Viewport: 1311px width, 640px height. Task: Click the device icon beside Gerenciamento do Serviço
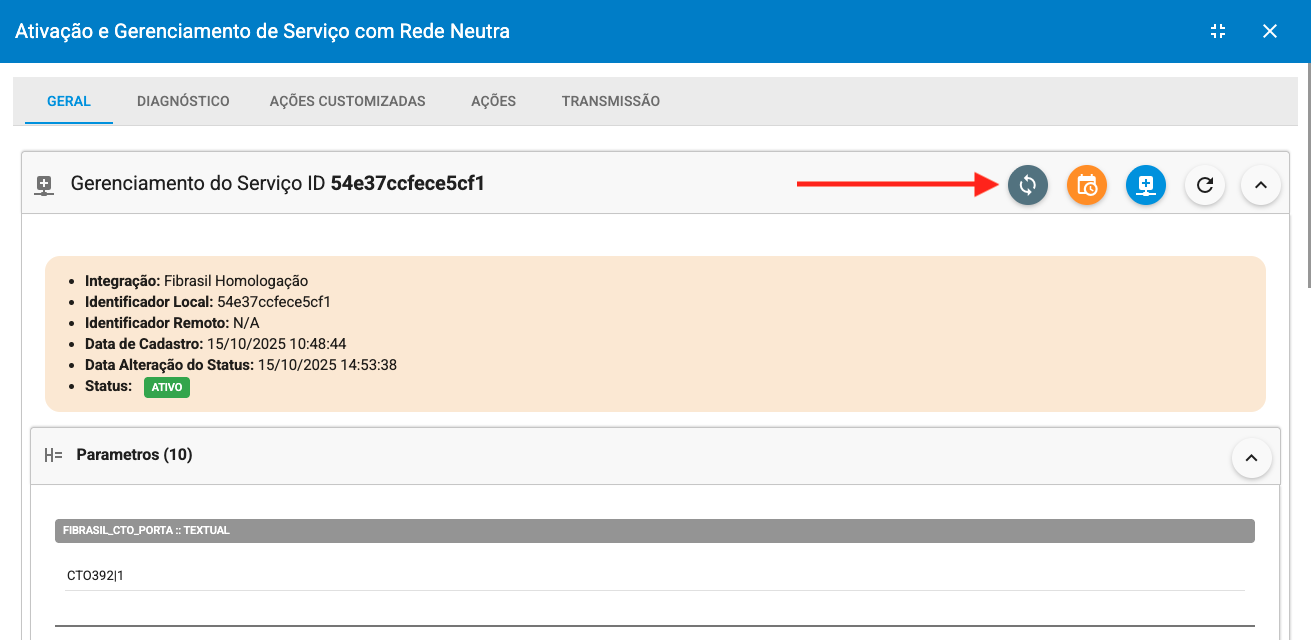[x=43, y=184]
